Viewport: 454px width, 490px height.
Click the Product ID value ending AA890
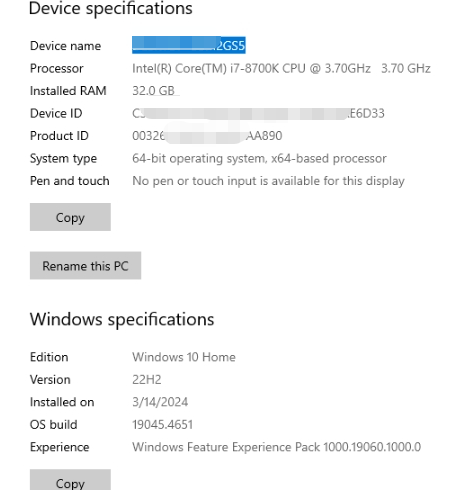pos(207,136)
